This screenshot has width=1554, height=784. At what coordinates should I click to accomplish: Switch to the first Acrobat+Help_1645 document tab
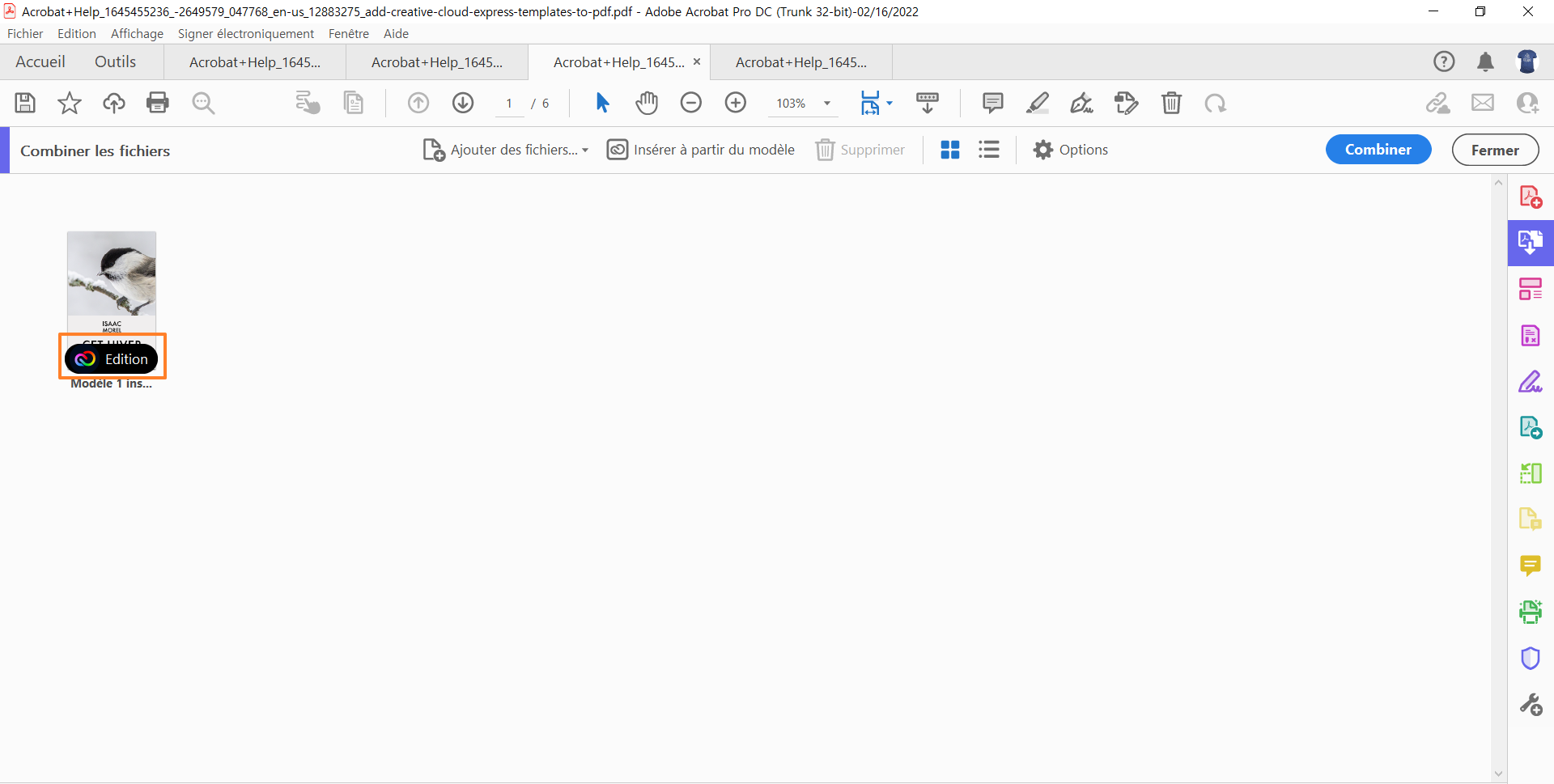[x=255, y=62]
